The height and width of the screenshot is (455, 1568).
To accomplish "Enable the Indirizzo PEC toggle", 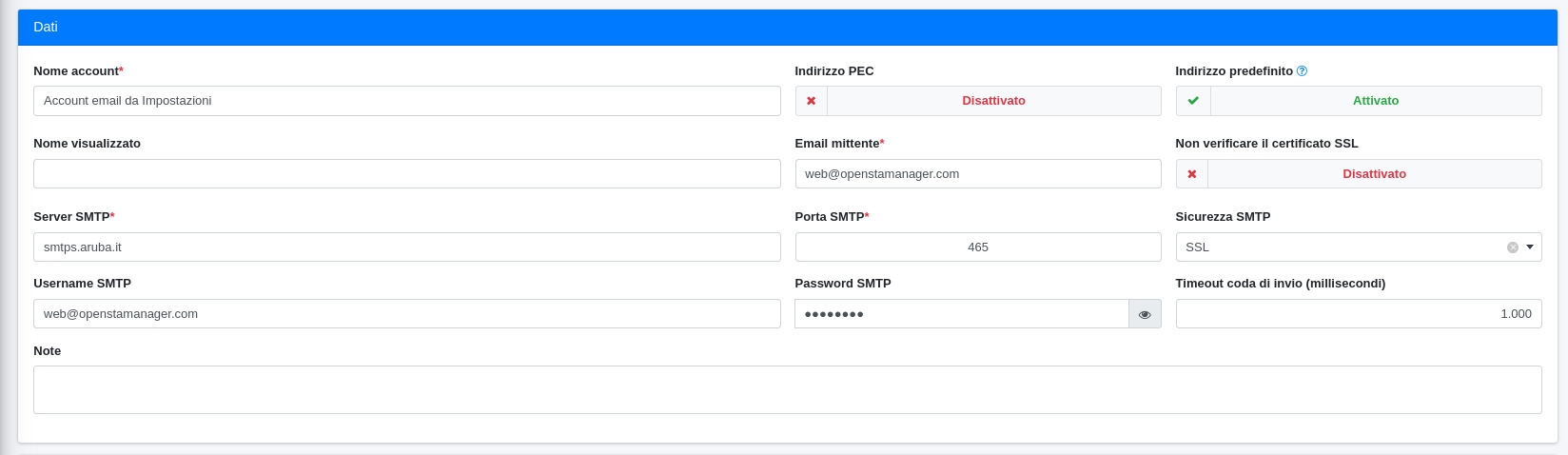I will [x=992, y=101].
